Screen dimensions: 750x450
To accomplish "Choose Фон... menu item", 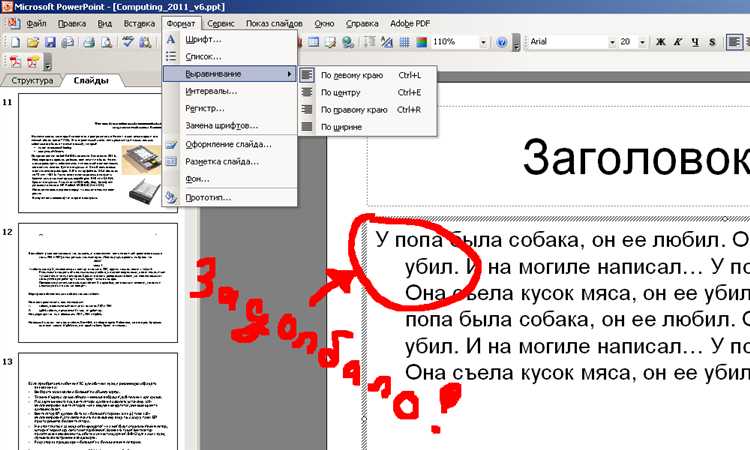I will tap(230, 179).
